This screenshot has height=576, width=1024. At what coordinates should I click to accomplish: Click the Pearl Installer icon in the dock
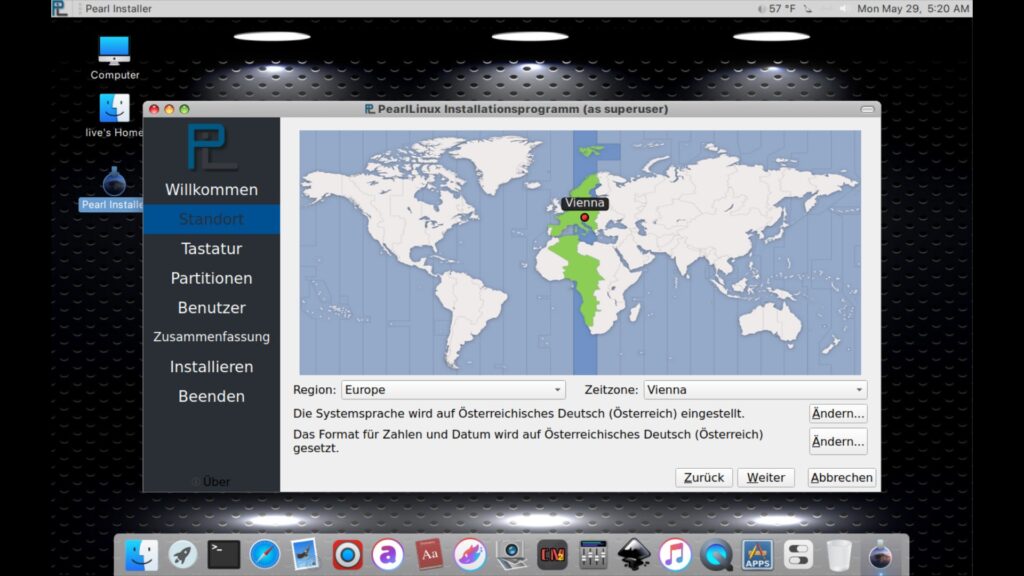coord(880,555)
